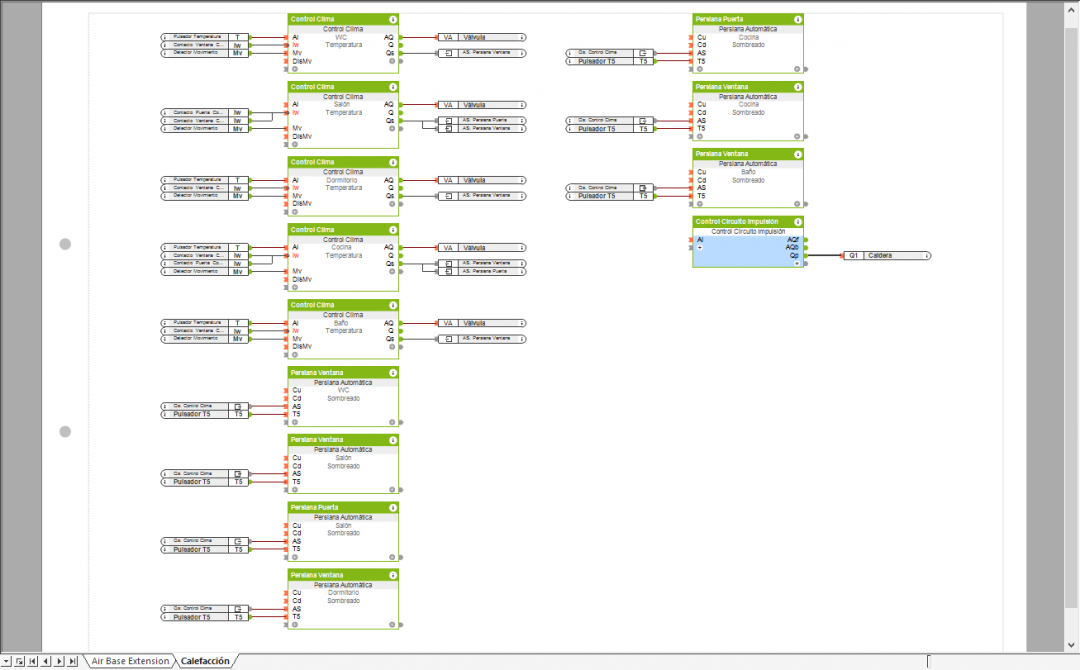This screenshot has width=1080, height=670.
Task: Click the go-to-last-page navigation arrow
Action: (72, 661)
